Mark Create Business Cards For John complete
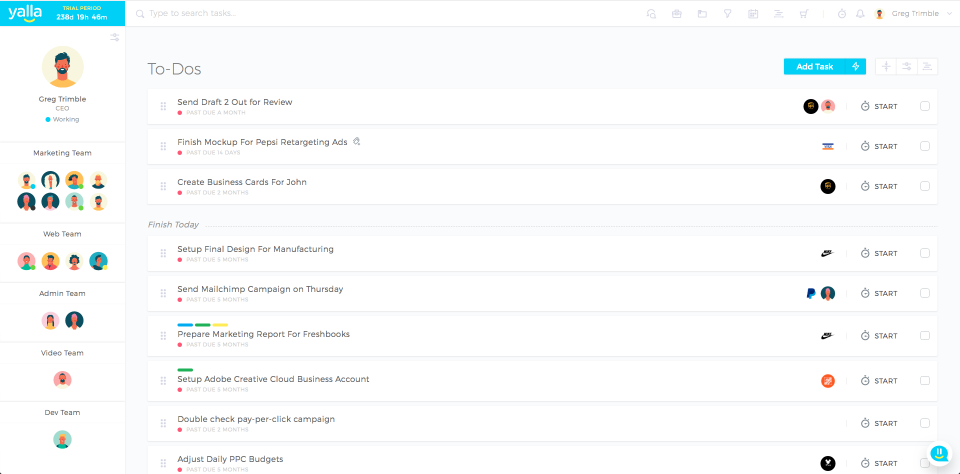Viewport: 960px width, 474px height. [924, 186]
